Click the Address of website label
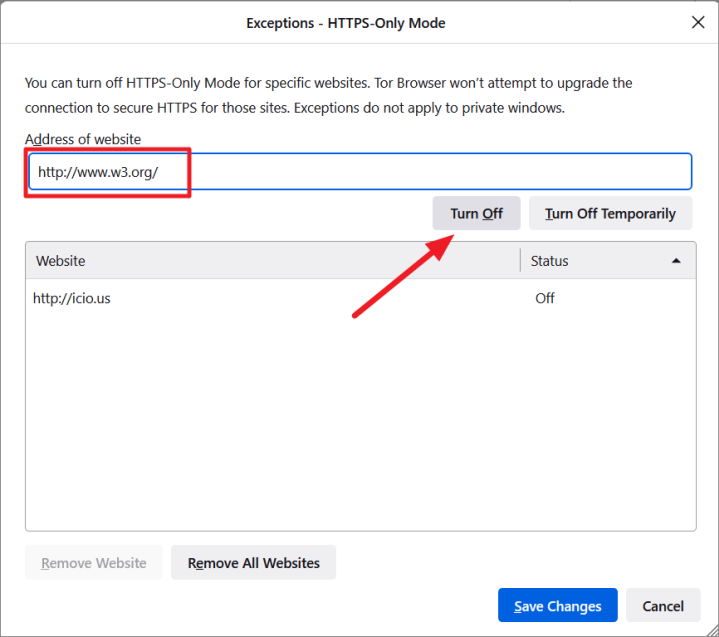 pos(83,139)
